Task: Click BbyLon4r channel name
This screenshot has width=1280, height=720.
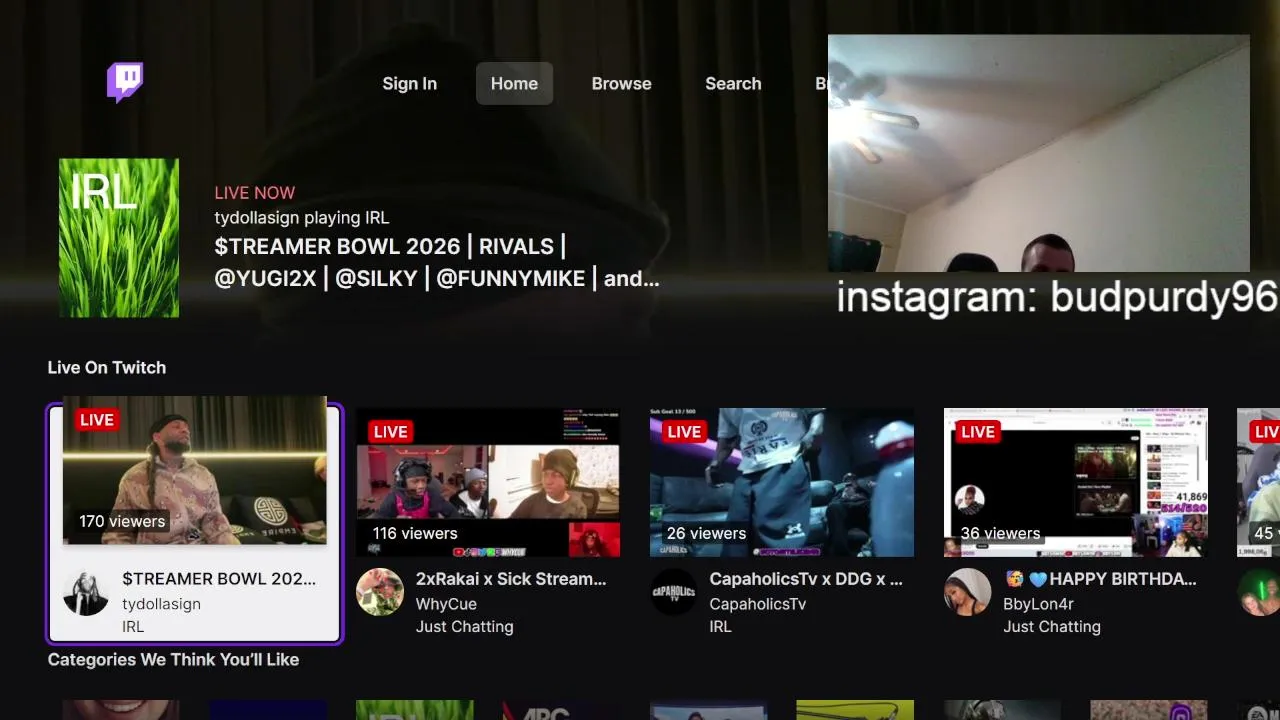Action: coord(1039,604)
